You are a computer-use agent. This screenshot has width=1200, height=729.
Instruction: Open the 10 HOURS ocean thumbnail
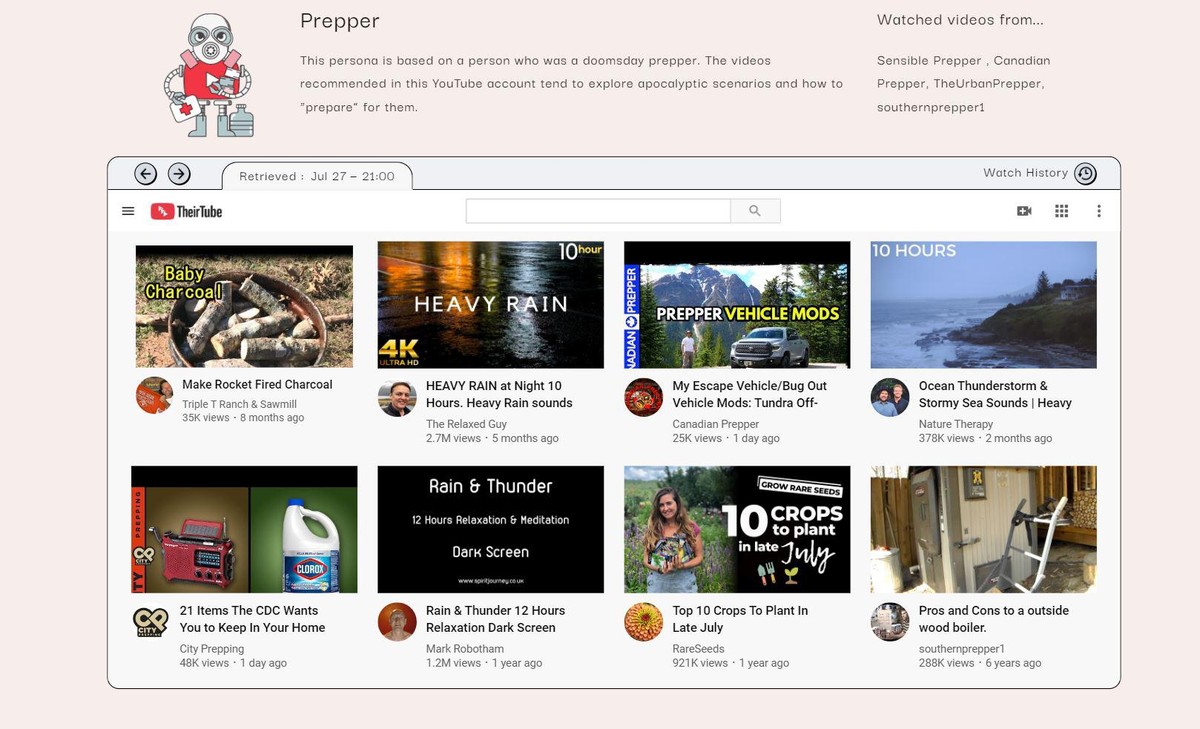pos(983,305)
